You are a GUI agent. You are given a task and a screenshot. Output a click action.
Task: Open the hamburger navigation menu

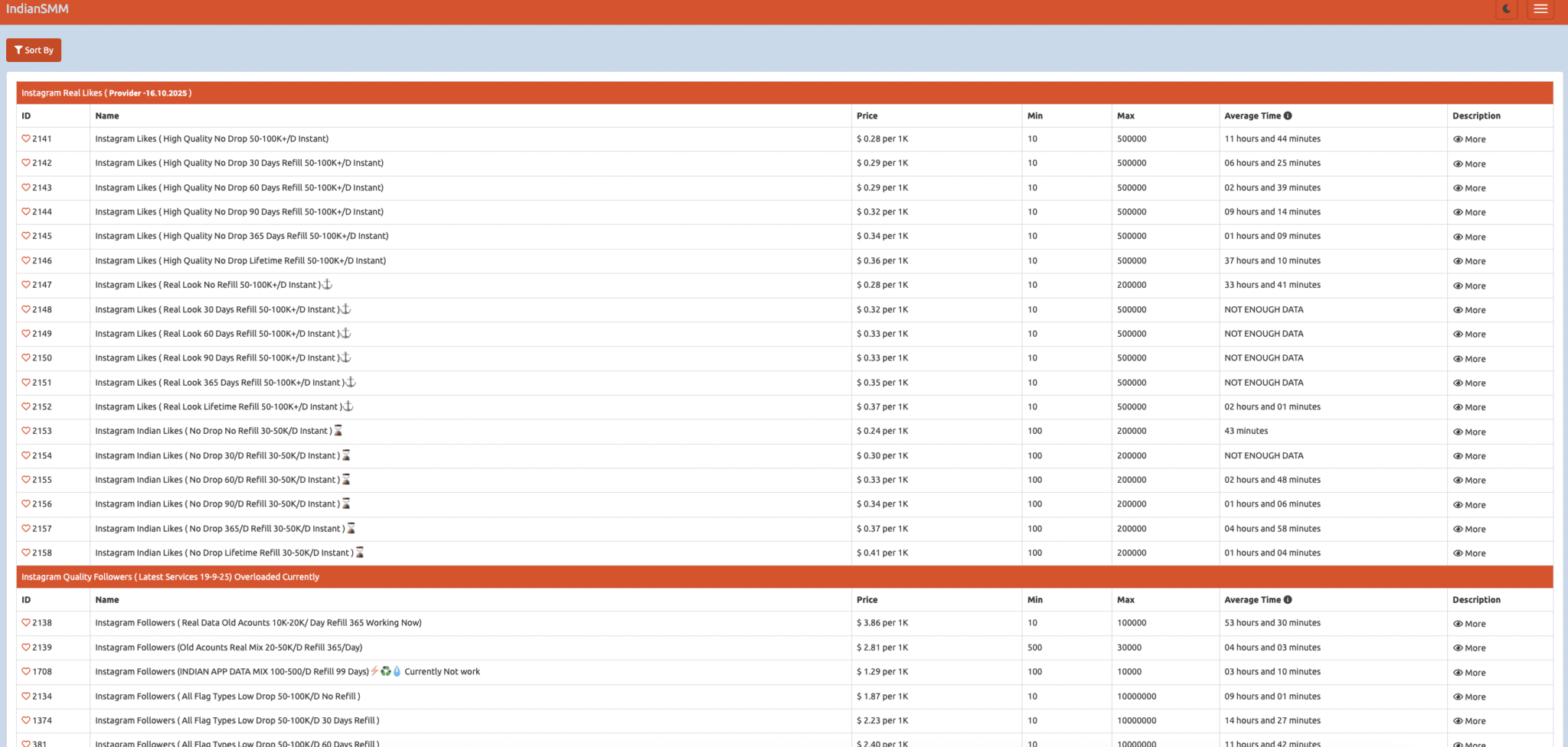coord(1540,9)
